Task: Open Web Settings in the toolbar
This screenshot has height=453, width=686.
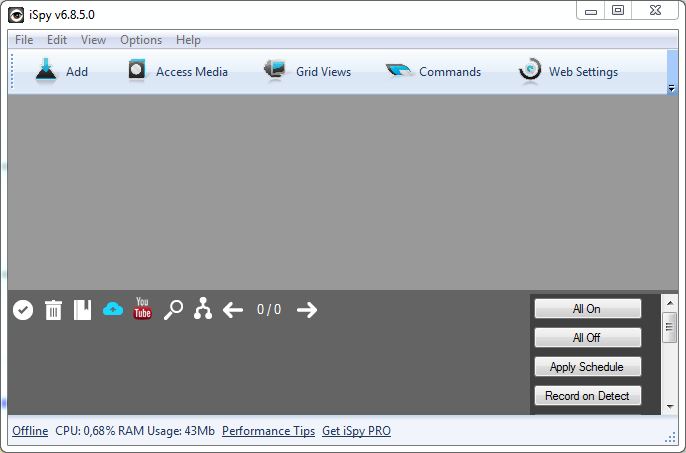Action: tap(568, 71)
